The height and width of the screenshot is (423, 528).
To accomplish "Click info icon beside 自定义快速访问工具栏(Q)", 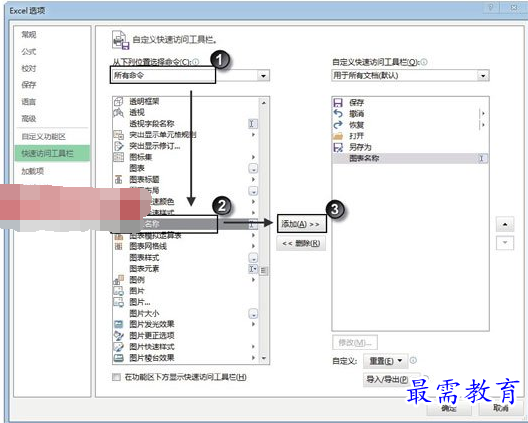I will coord(424,62).
